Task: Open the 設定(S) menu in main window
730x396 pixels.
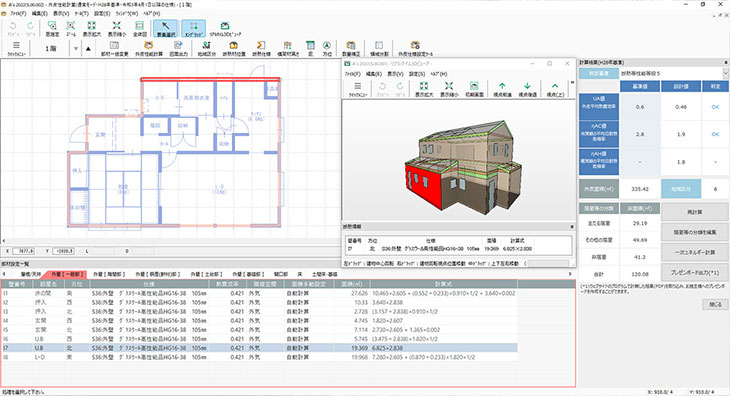Action: click(x=102, y=13)
